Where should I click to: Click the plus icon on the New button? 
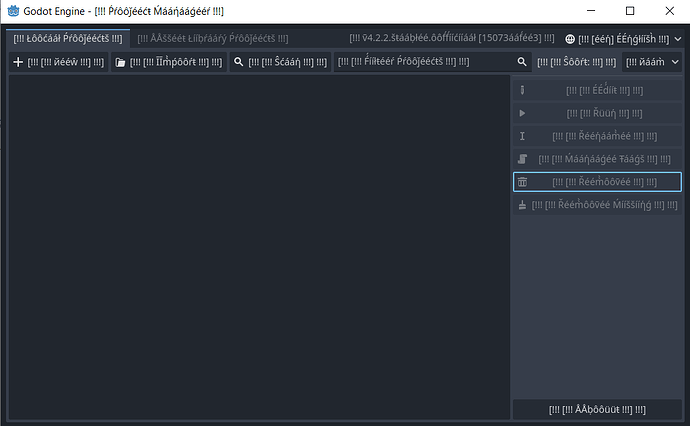click(x=18, y=62)
